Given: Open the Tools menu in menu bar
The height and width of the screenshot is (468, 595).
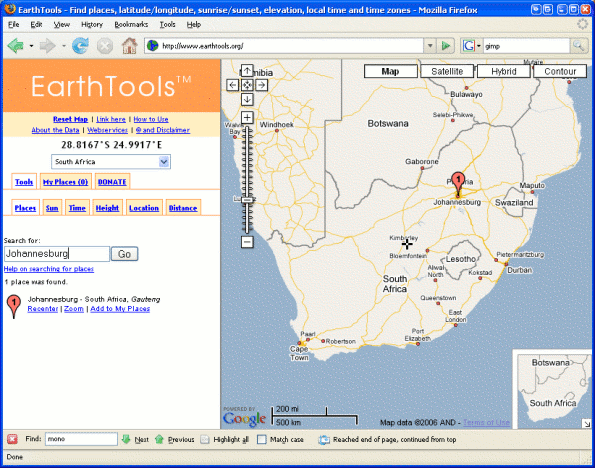Looking at the screenshot, I should [167, 24].
